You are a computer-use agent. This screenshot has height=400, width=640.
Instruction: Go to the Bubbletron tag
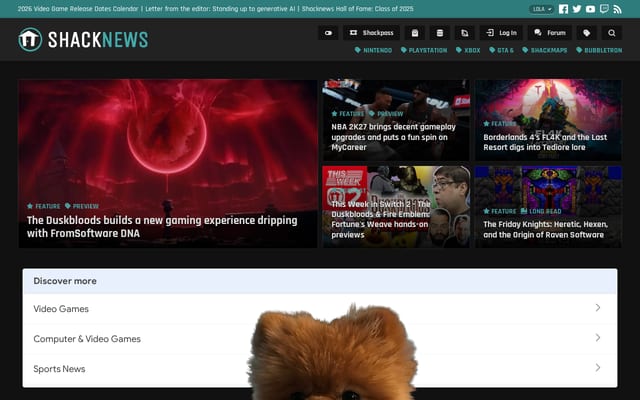[x=599, y=50]
